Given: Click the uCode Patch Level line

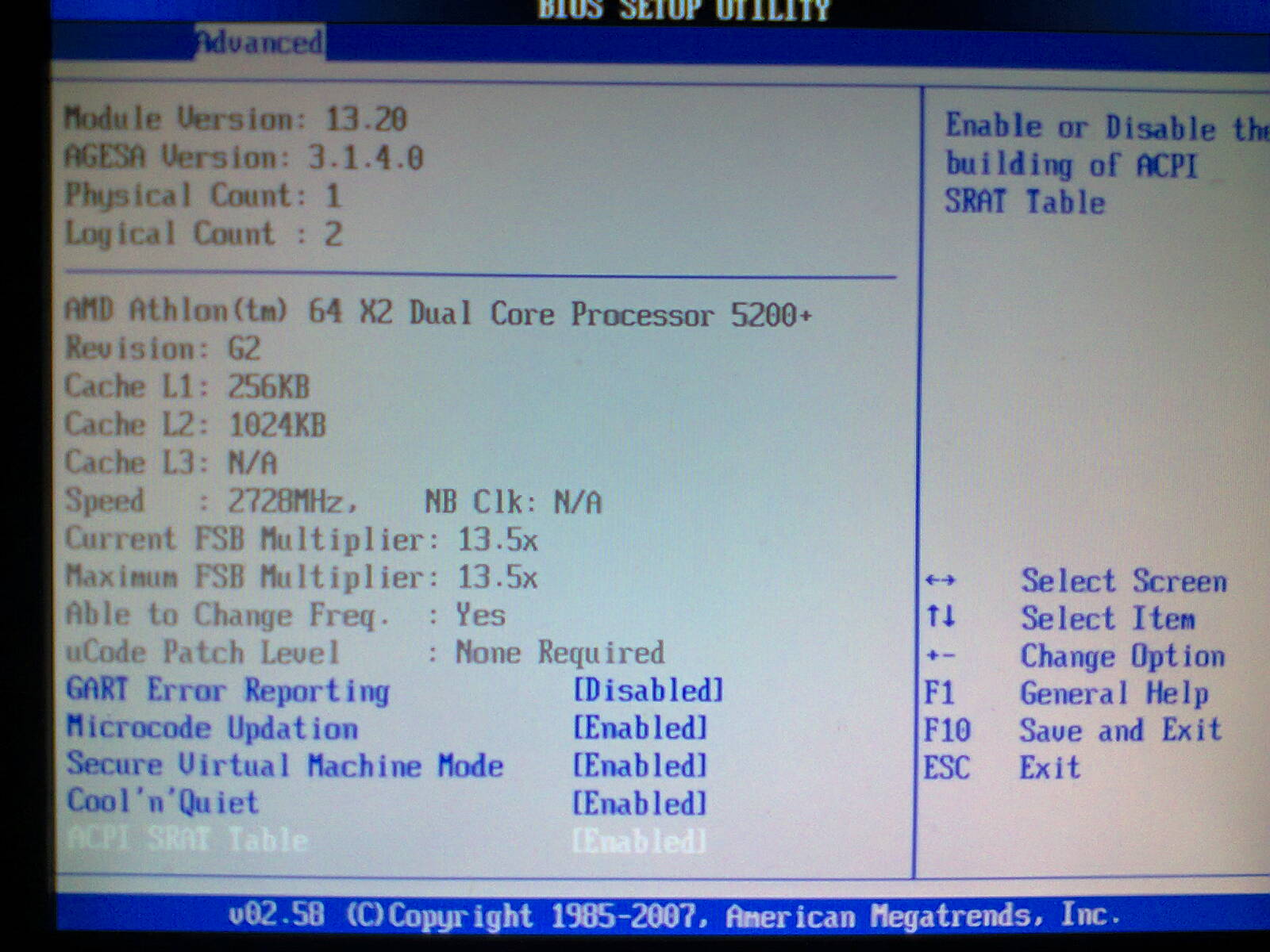Looking at the screenshot, I should coord(365,652).
